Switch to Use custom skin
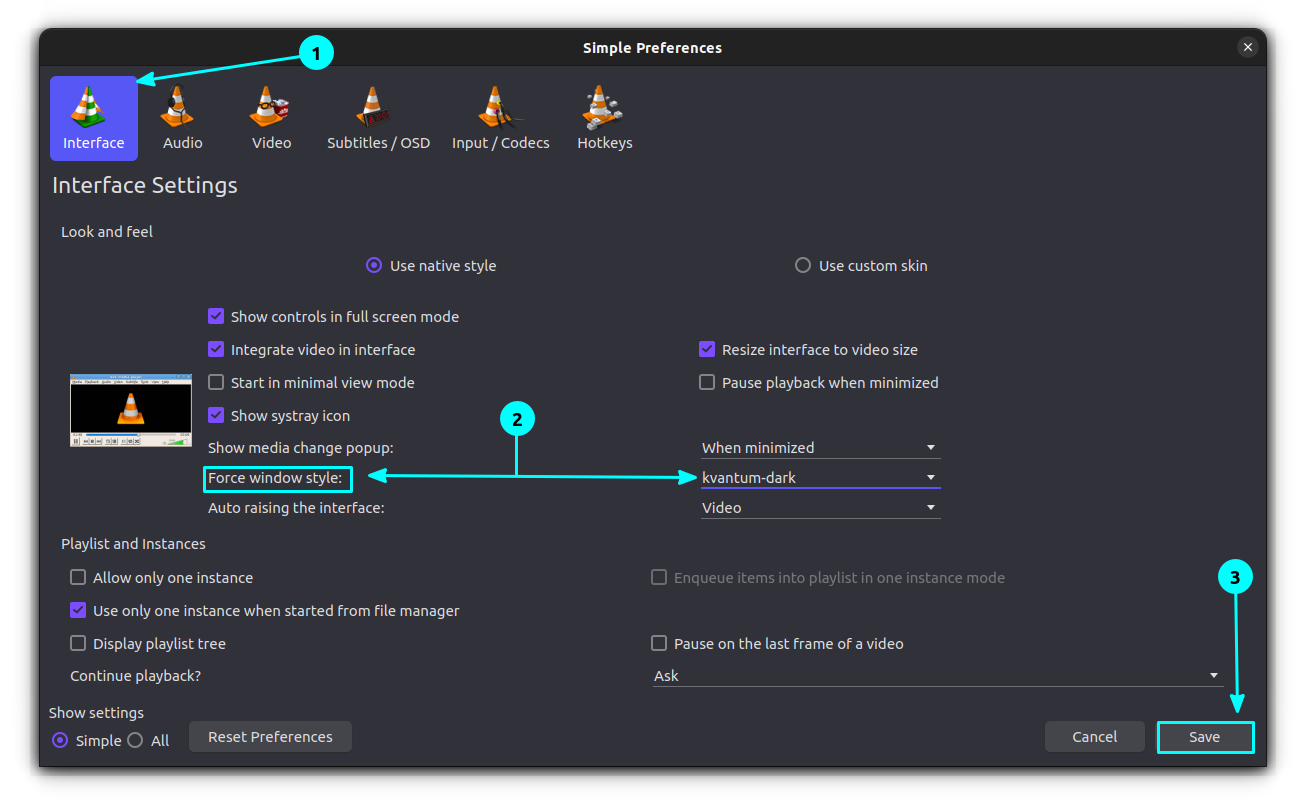 (803, 265)
